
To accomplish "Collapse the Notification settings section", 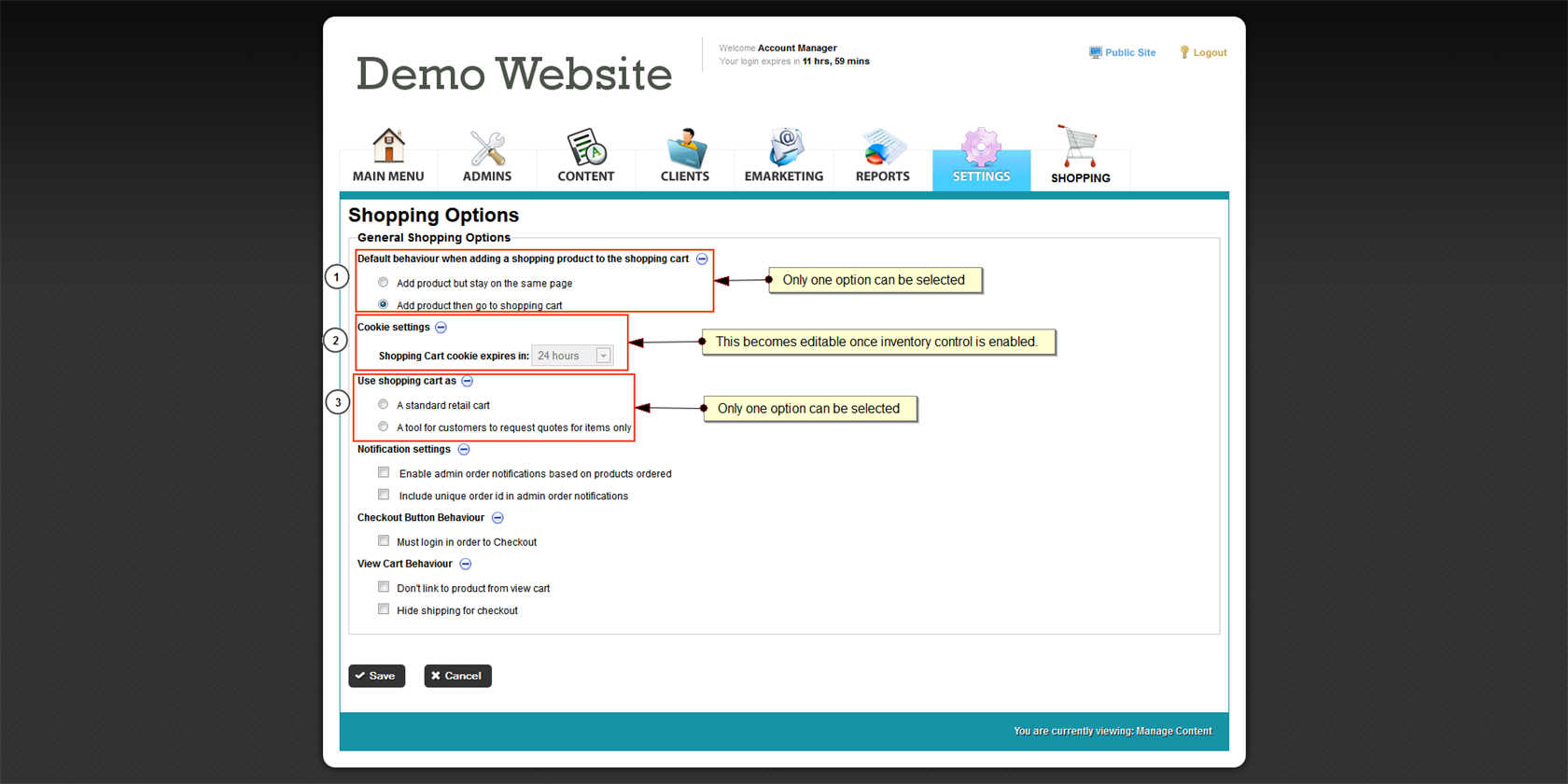I will click(x=464, y=450).
